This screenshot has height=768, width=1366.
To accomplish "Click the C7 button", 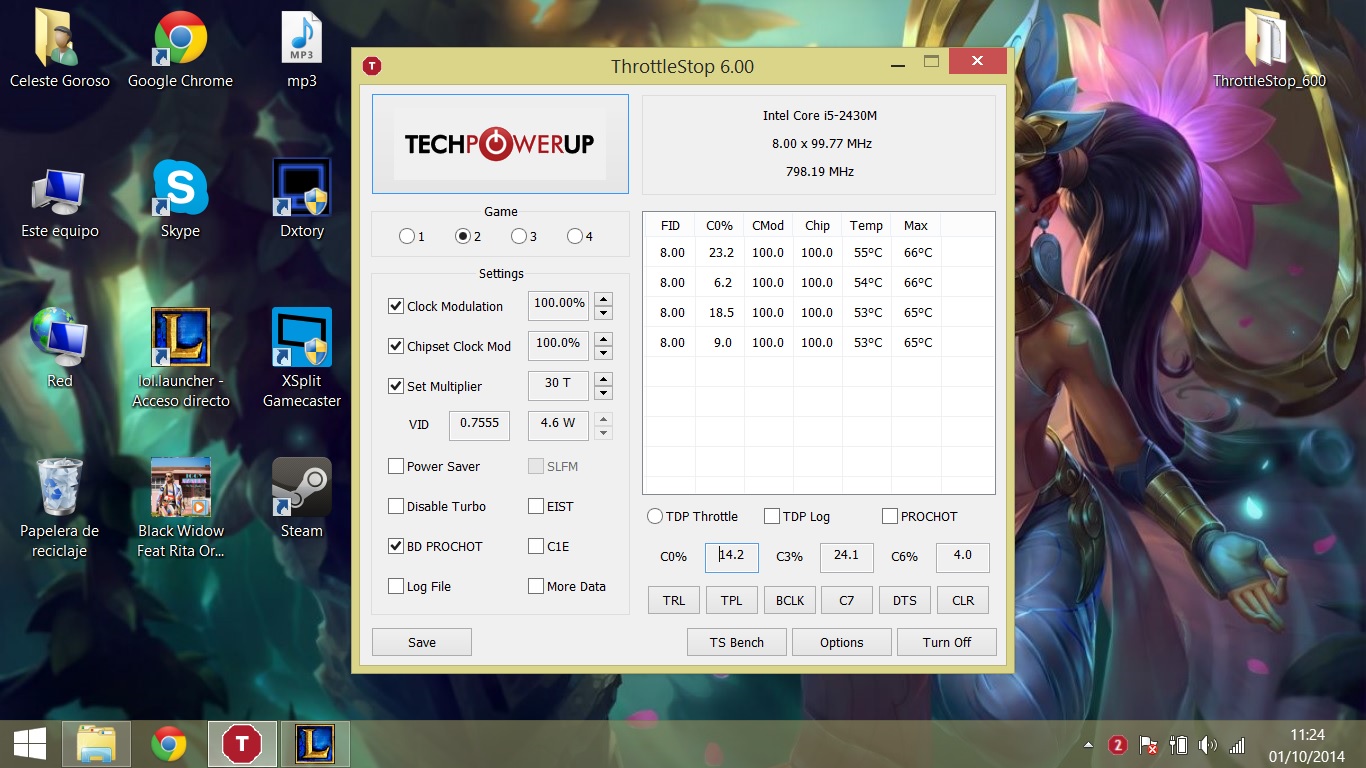I will [847, 600].
